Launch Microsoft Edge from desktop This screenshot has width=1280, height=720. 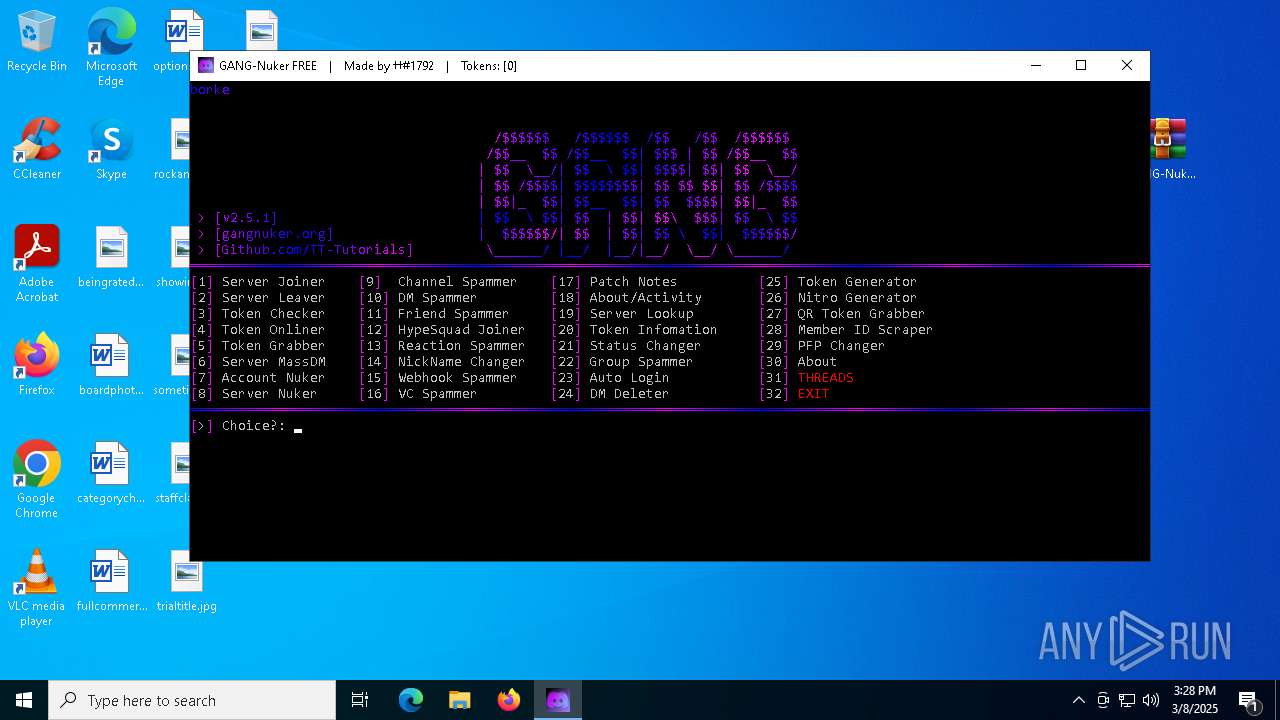coord(111,47)
